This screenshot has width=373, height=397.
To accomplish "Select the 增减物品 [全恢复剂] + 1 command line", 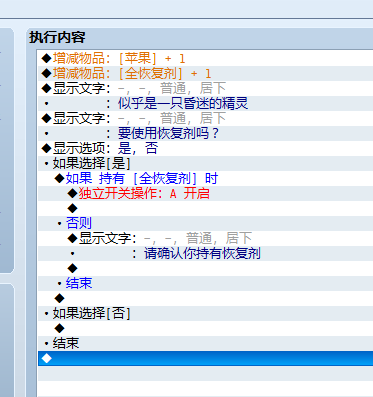I will coord(205,73).
